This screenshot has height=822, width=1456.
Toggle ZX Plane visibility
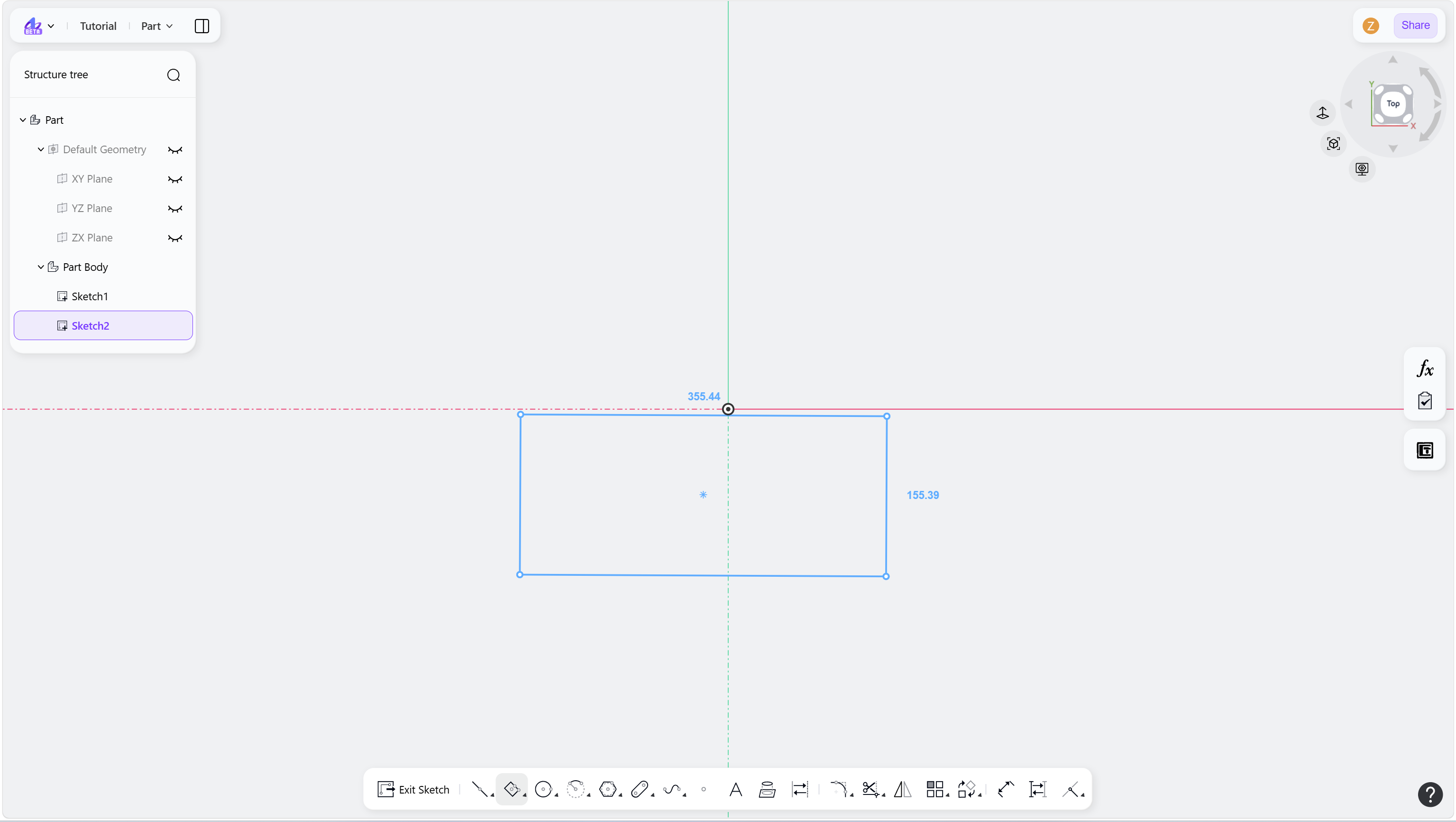(x=175, y=238)
